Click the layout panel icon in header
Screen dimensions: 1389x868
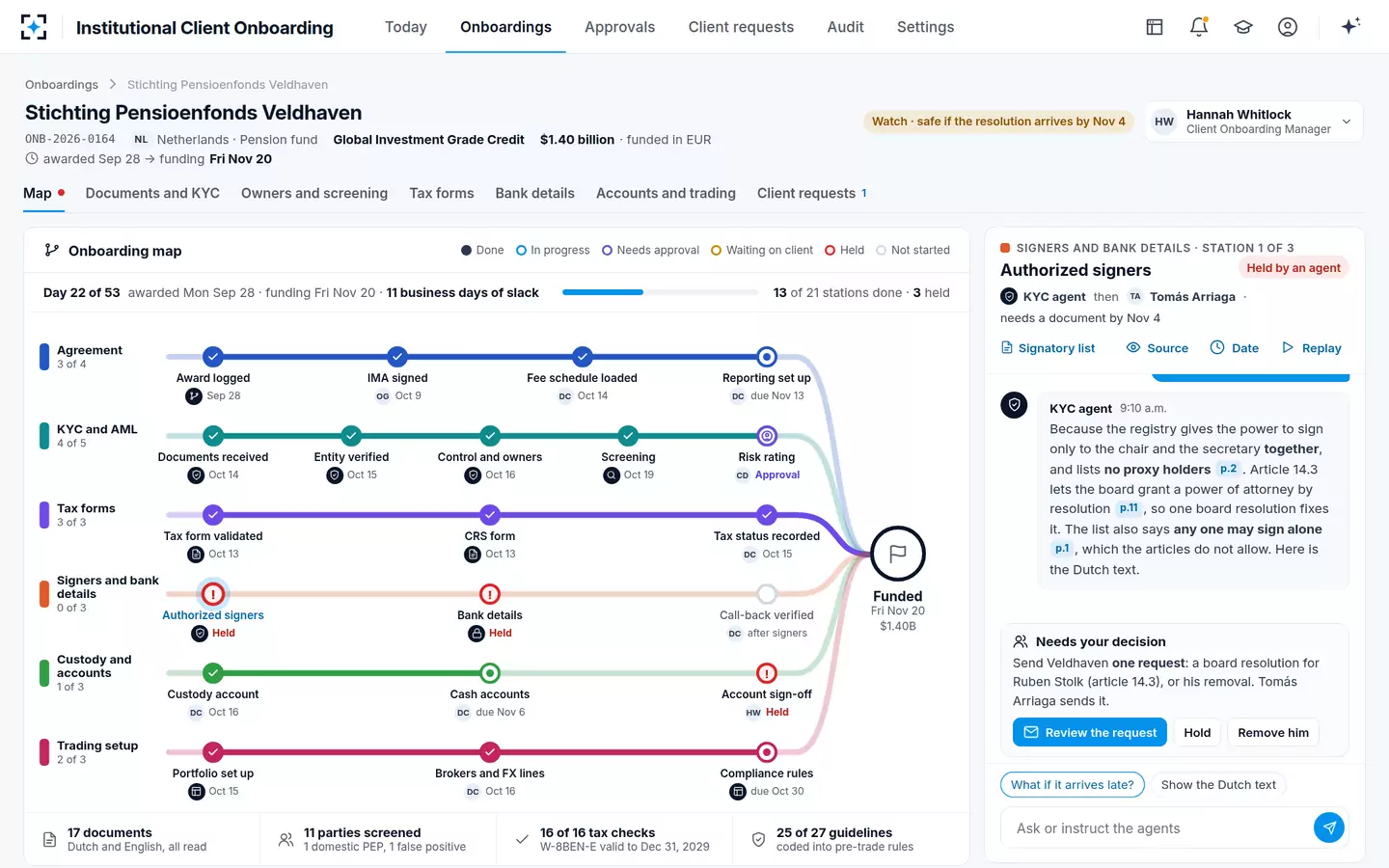pos(1155,27)
